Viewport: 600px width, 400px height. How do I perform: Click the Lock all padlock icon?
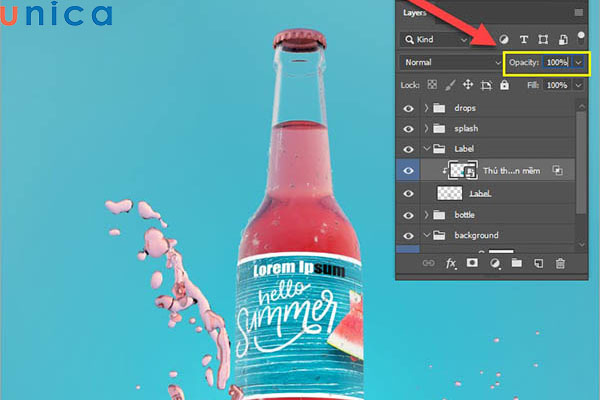(x=504, y=85)
